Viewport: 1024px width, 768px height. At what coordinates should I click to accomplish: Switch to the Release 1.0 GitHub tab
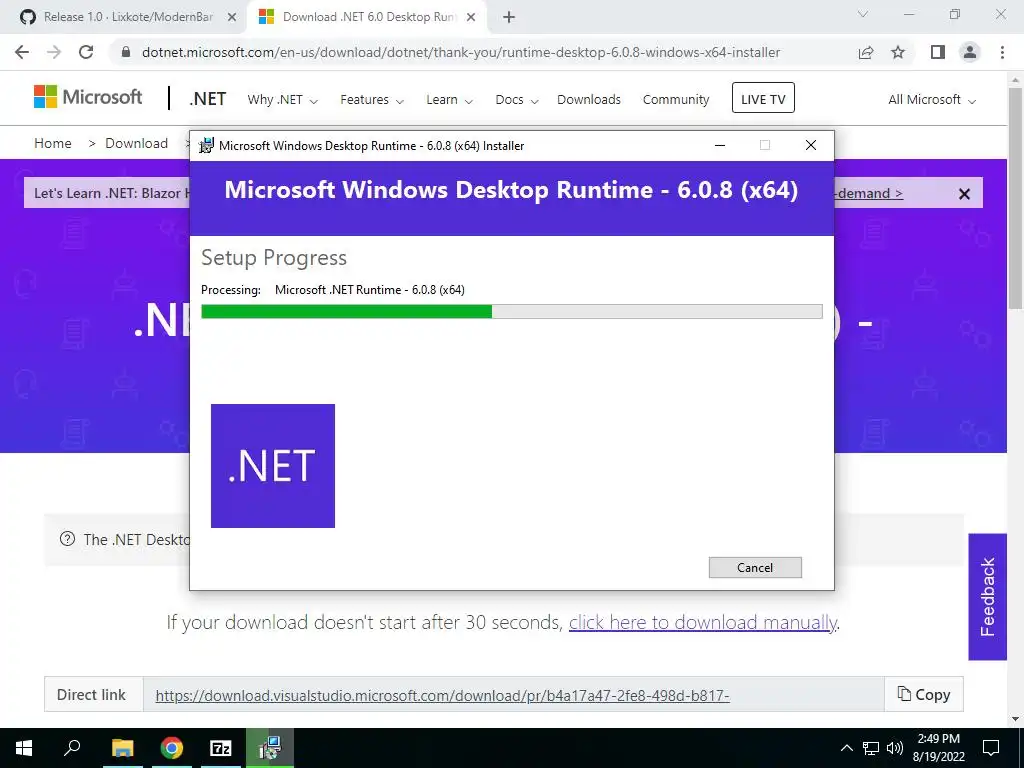pyautogui.click(x=127, y=18)
